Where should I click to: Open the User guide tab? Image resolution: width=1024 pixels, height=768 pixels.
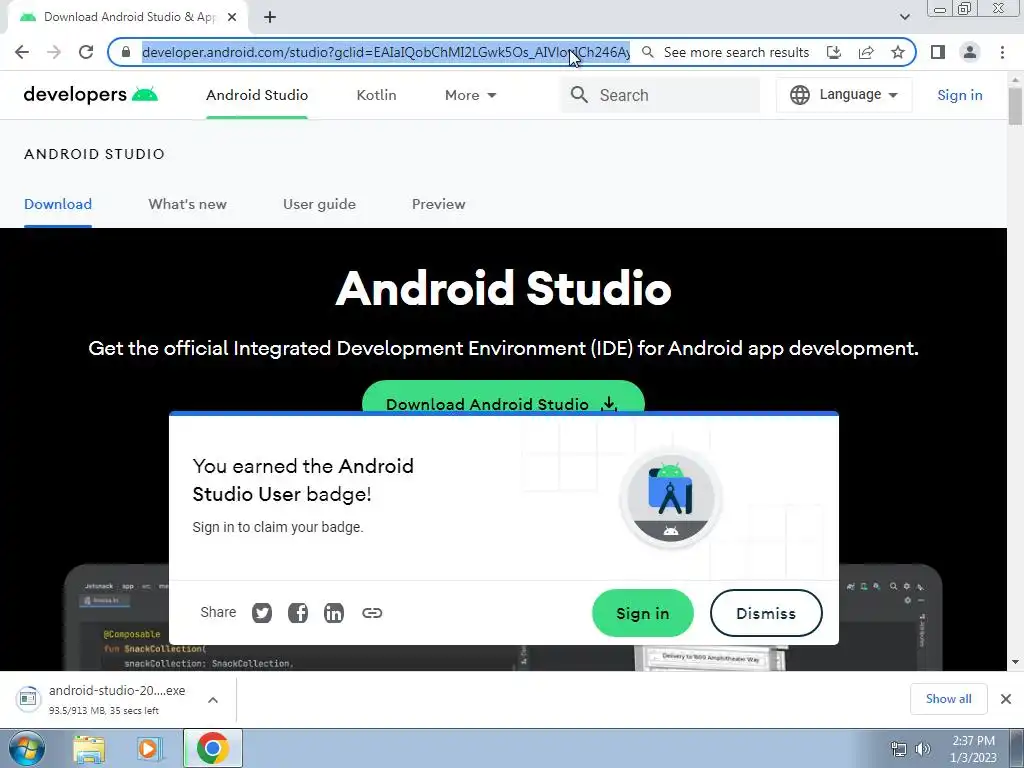pyautogui.click(x=319, y=204)
